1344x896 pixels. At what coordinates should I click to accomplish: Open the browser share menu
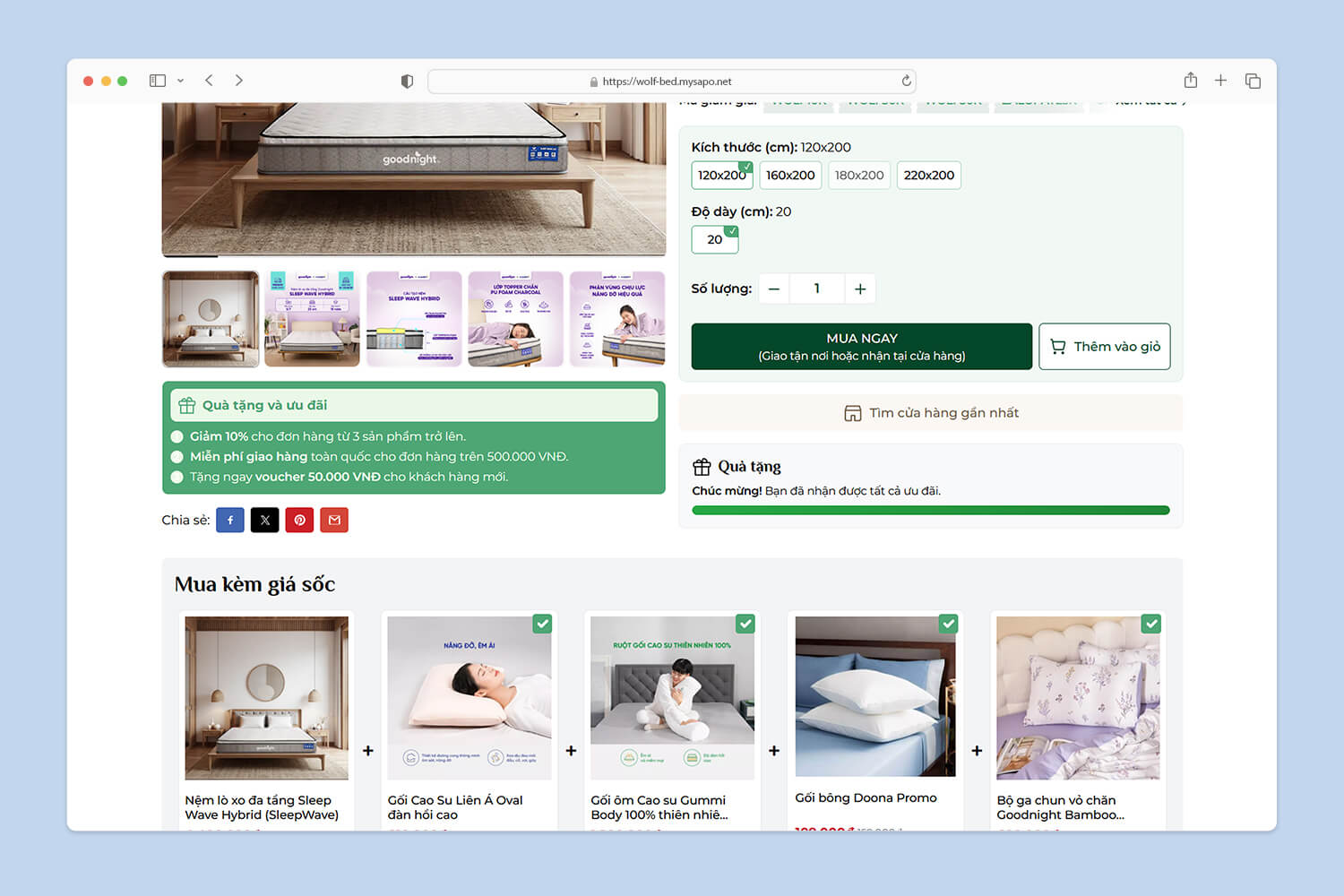pos(1190,80)
